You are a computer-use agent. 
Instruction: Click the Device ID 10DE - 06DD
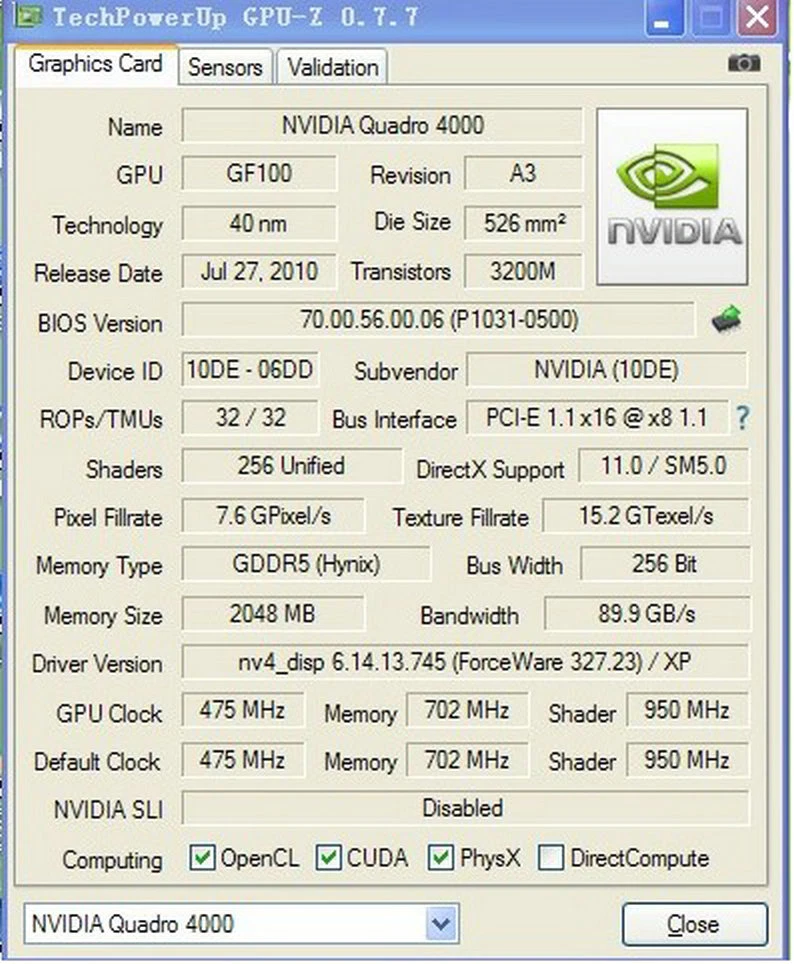(250, 369)
